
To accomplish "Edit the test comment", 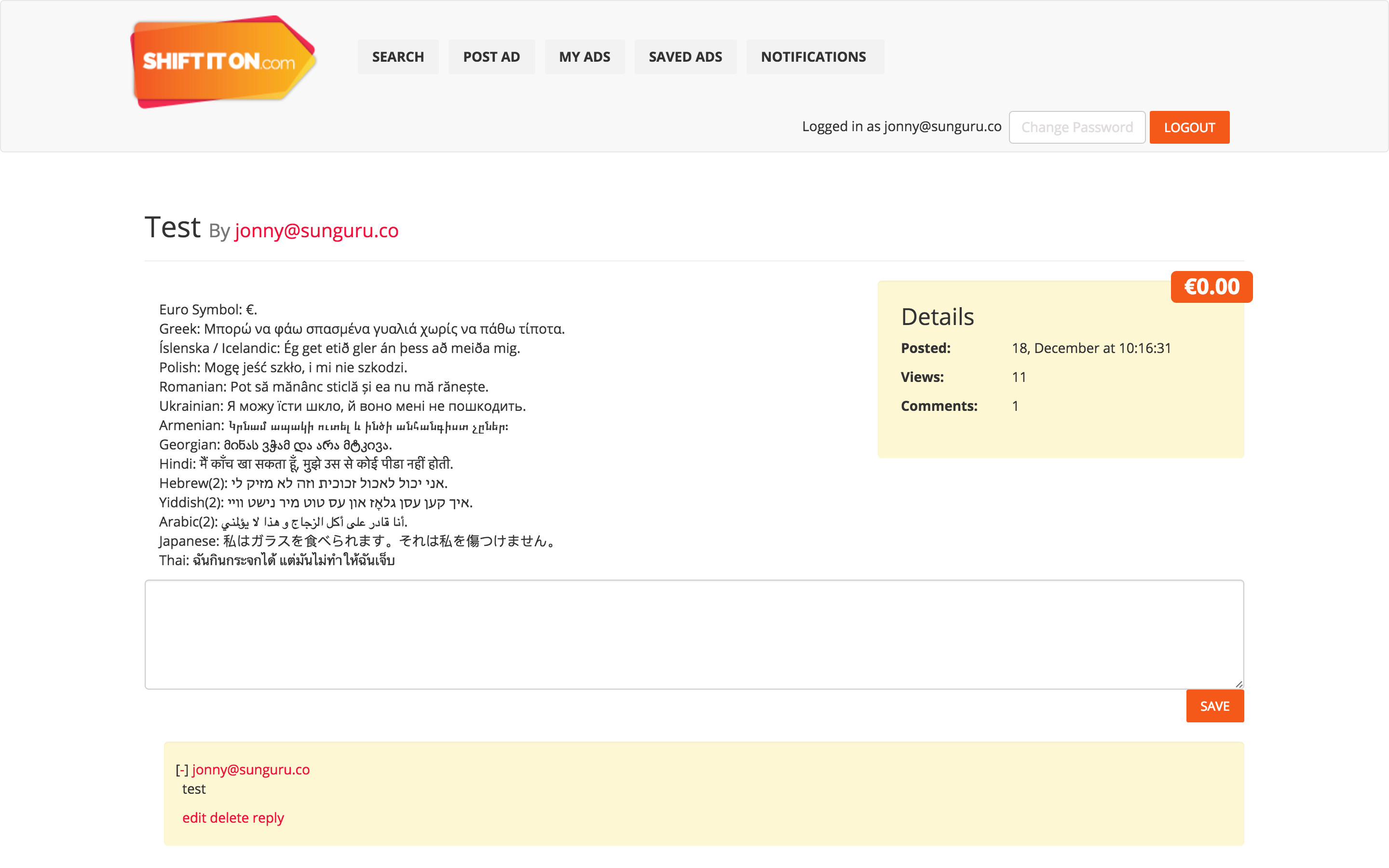I will tap(194, 817).
